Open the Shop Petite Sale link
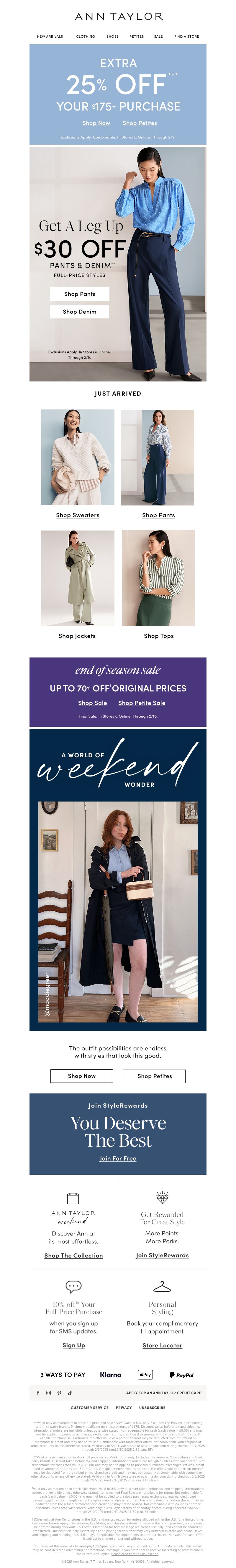Image resolution: width=236 pixels, height=1568 pixels. 142,703
